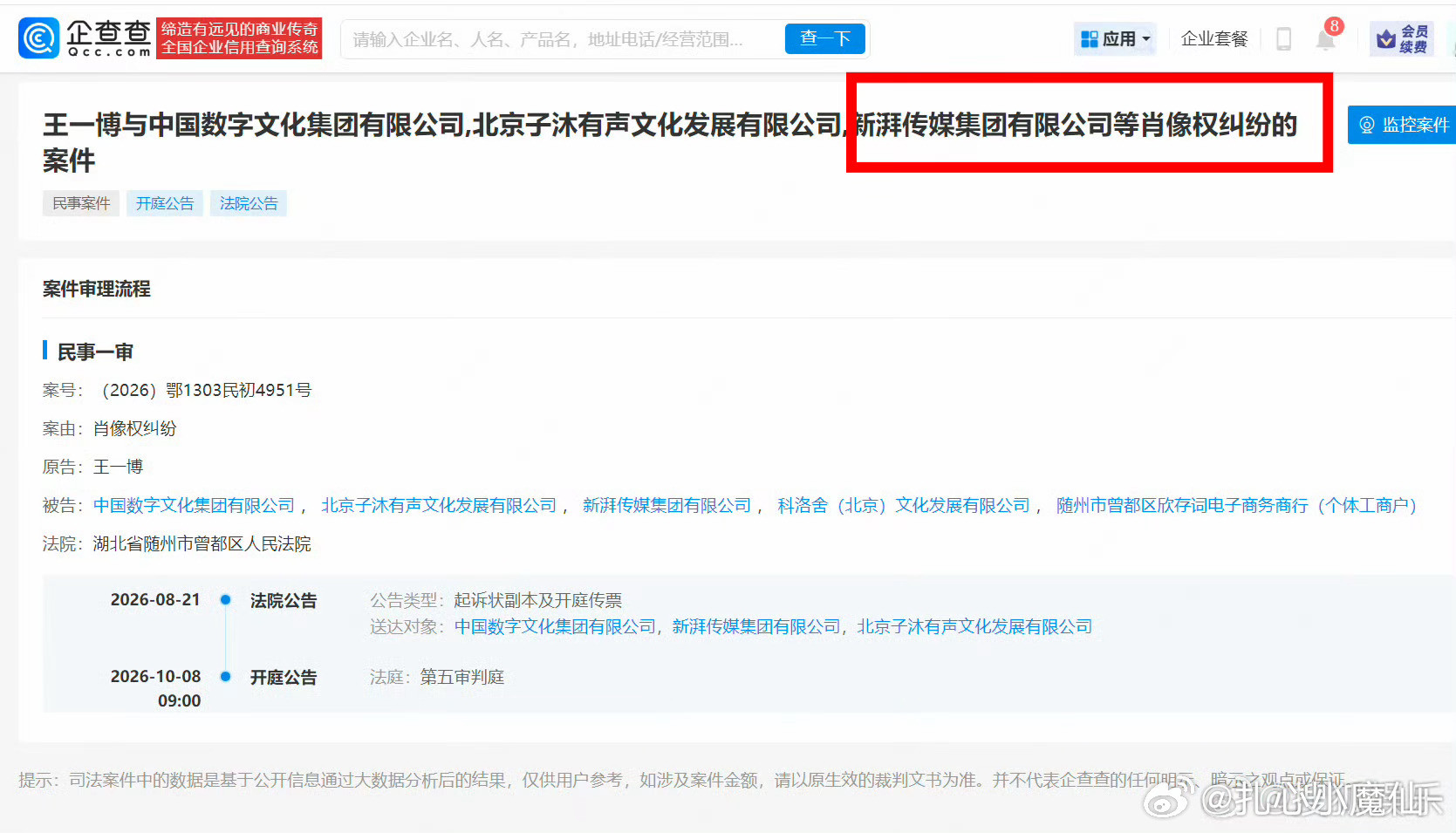Click the red slogan banner beside the logo
The width and height of the screenshot is (1456, 833).
tap(239, 38)
